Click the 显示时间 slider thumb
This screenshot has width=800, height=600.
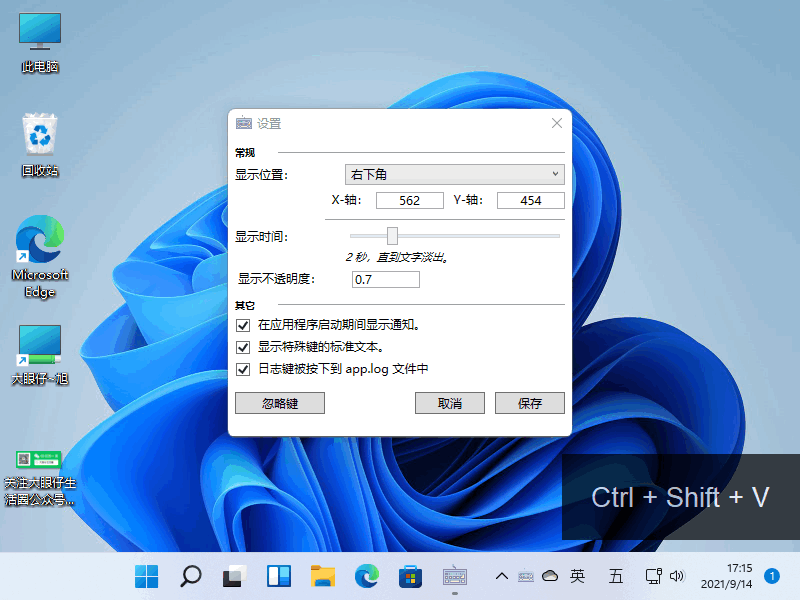392,236
